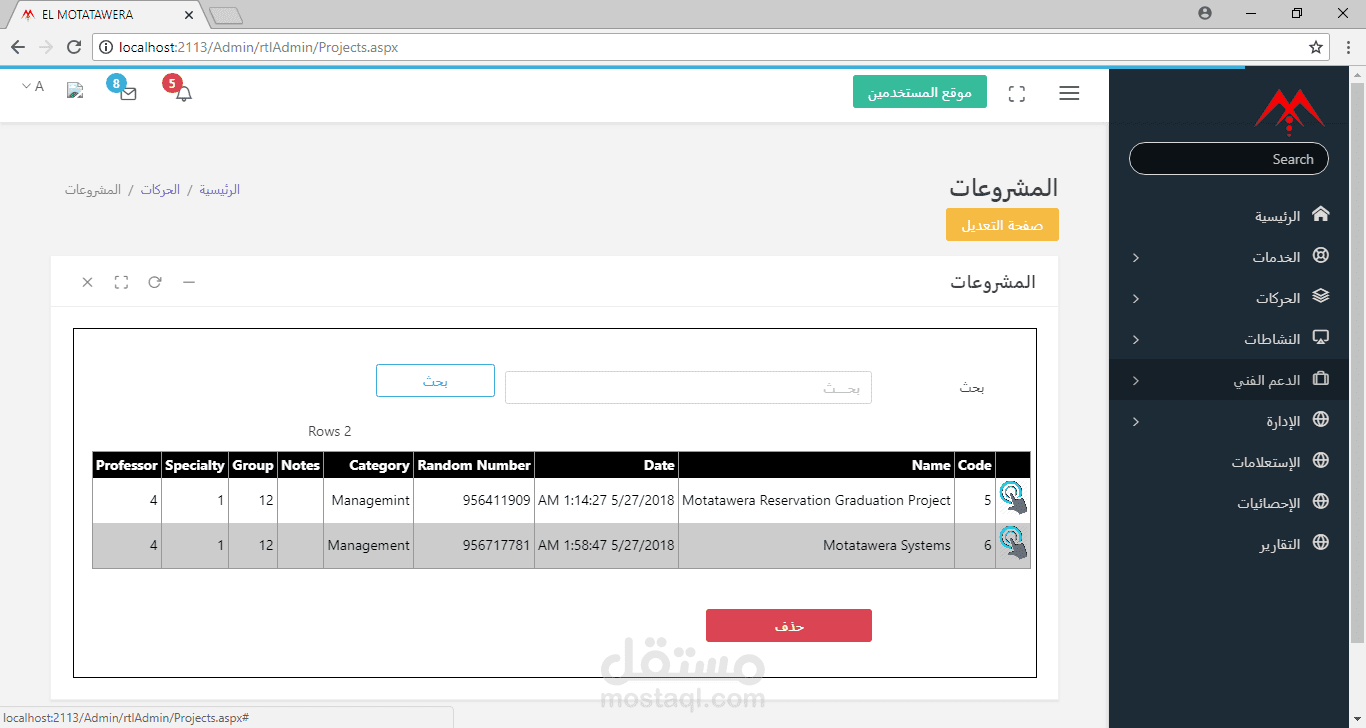This screenshot has height=728, width=1366.
Task: Expand the الدعم الفني sidebar chevron
Action: click(1136, 381)
